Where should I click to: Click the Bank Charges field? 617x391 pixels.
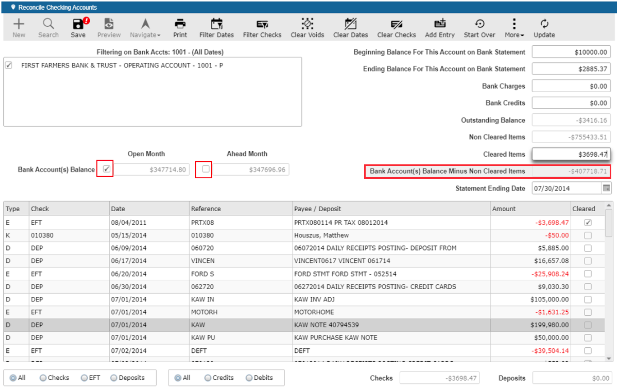pyautogui.click(x=571, y=86)
